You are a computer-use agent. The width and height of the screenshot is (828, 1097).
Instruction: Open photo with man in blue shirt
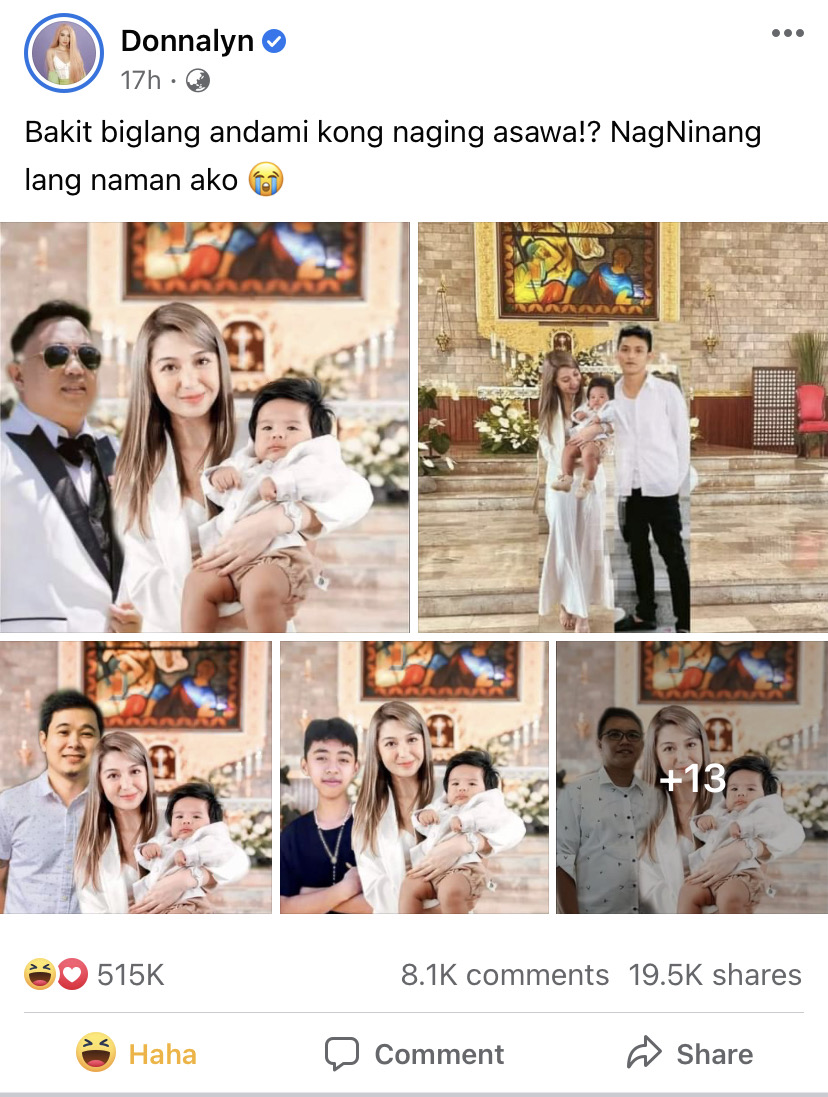click(x=136, y=777)
